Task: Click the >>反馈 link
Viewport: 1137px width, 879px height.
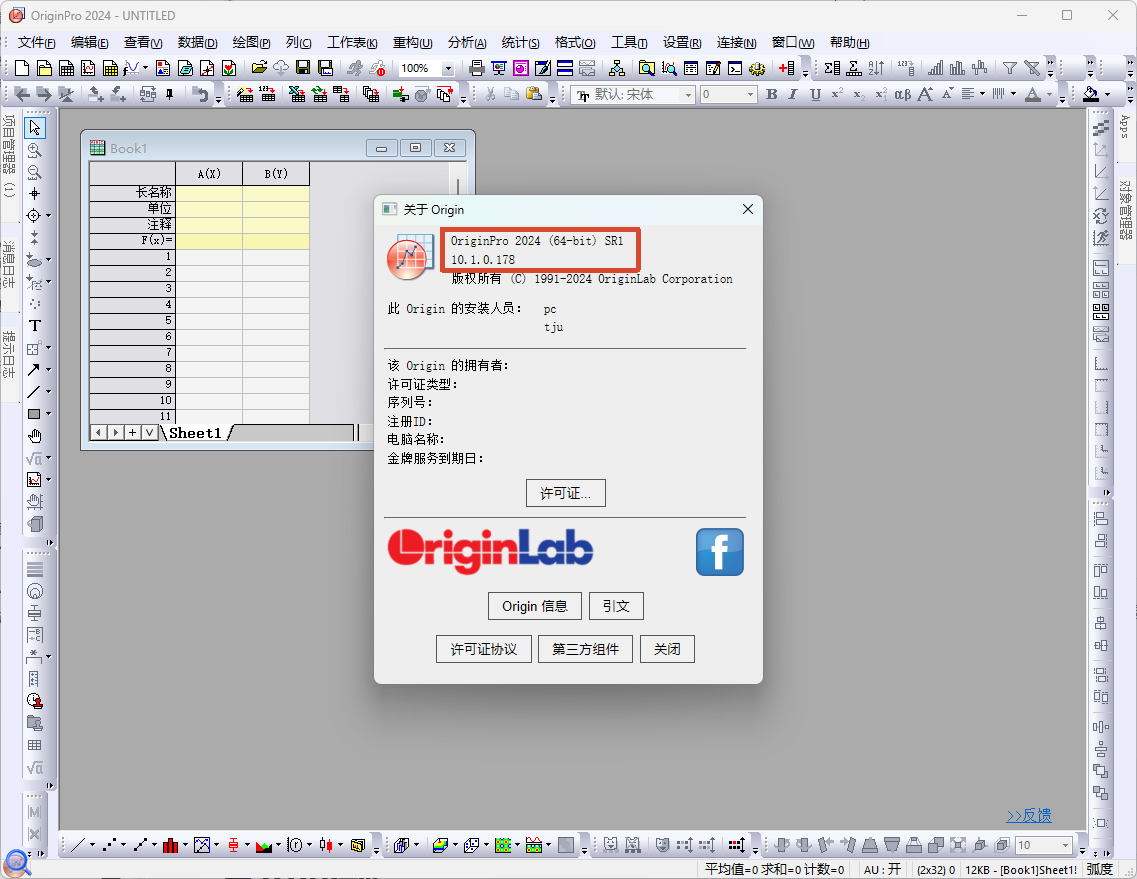Action: pos(1028,816)
